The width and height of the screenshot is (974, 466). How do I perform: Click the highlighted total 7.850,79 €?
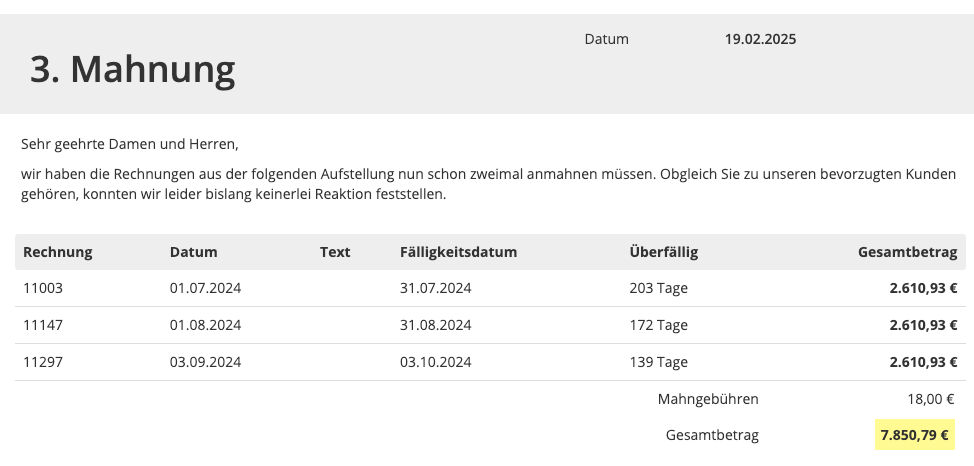click(914, 435)
